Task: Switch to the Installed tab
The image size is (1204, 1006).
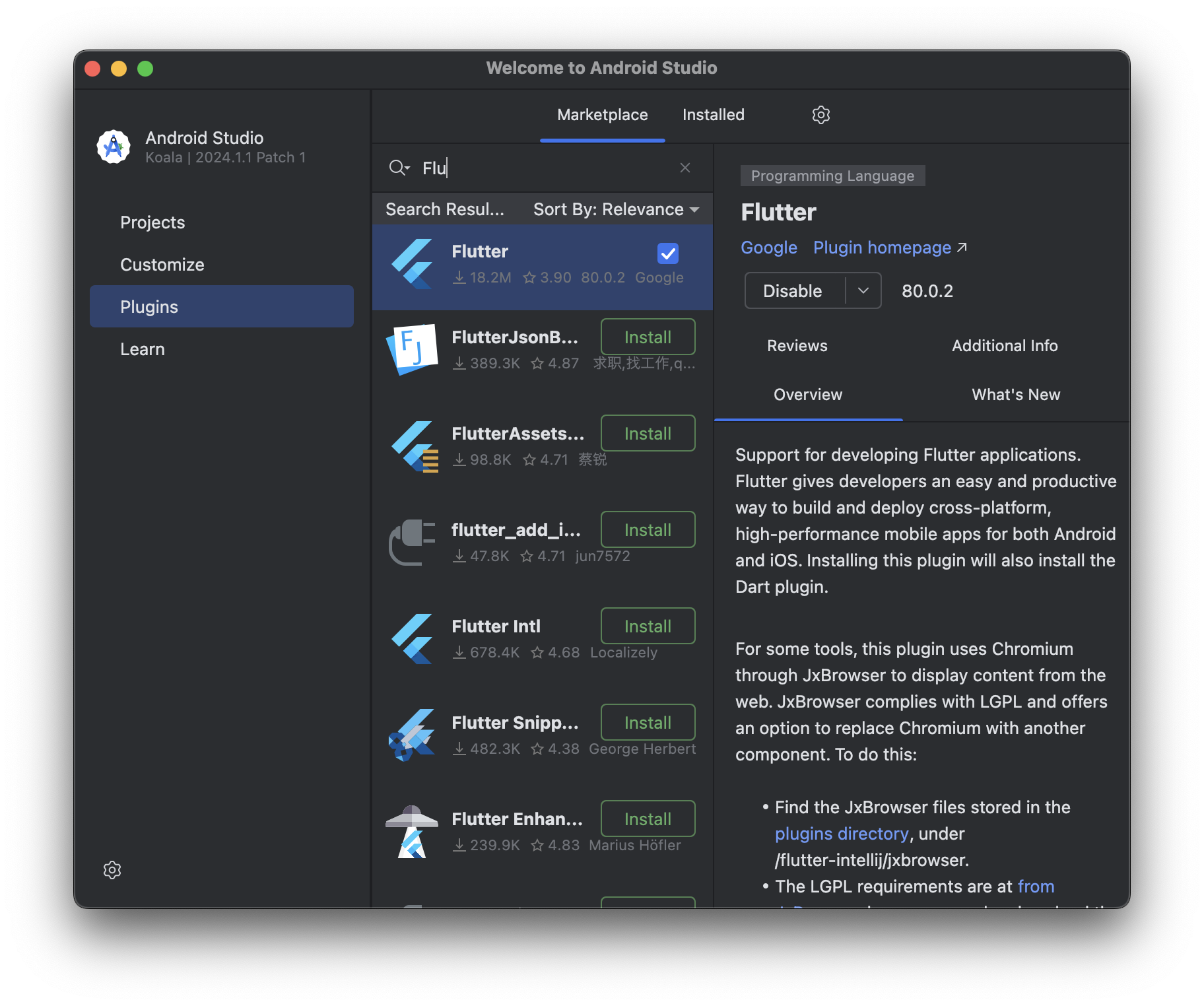Action: coord(713,114)
